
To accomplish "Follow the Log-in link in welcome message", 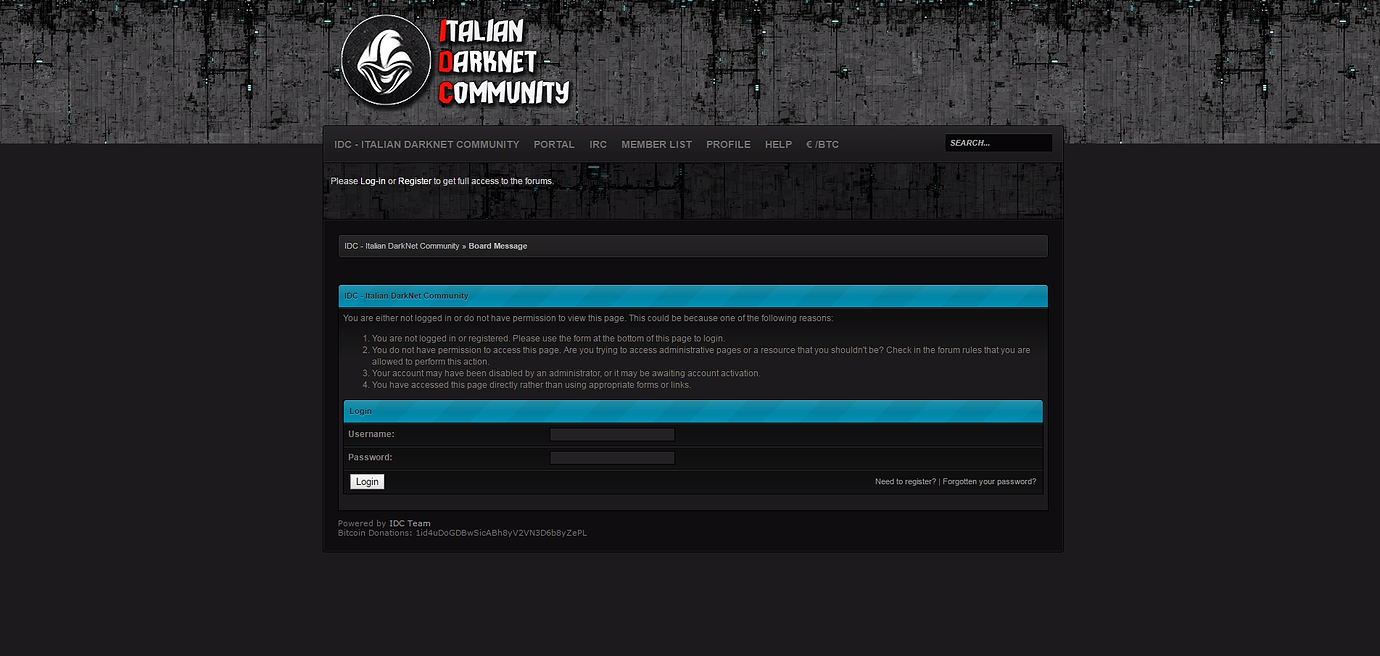I will coord(373,181).
